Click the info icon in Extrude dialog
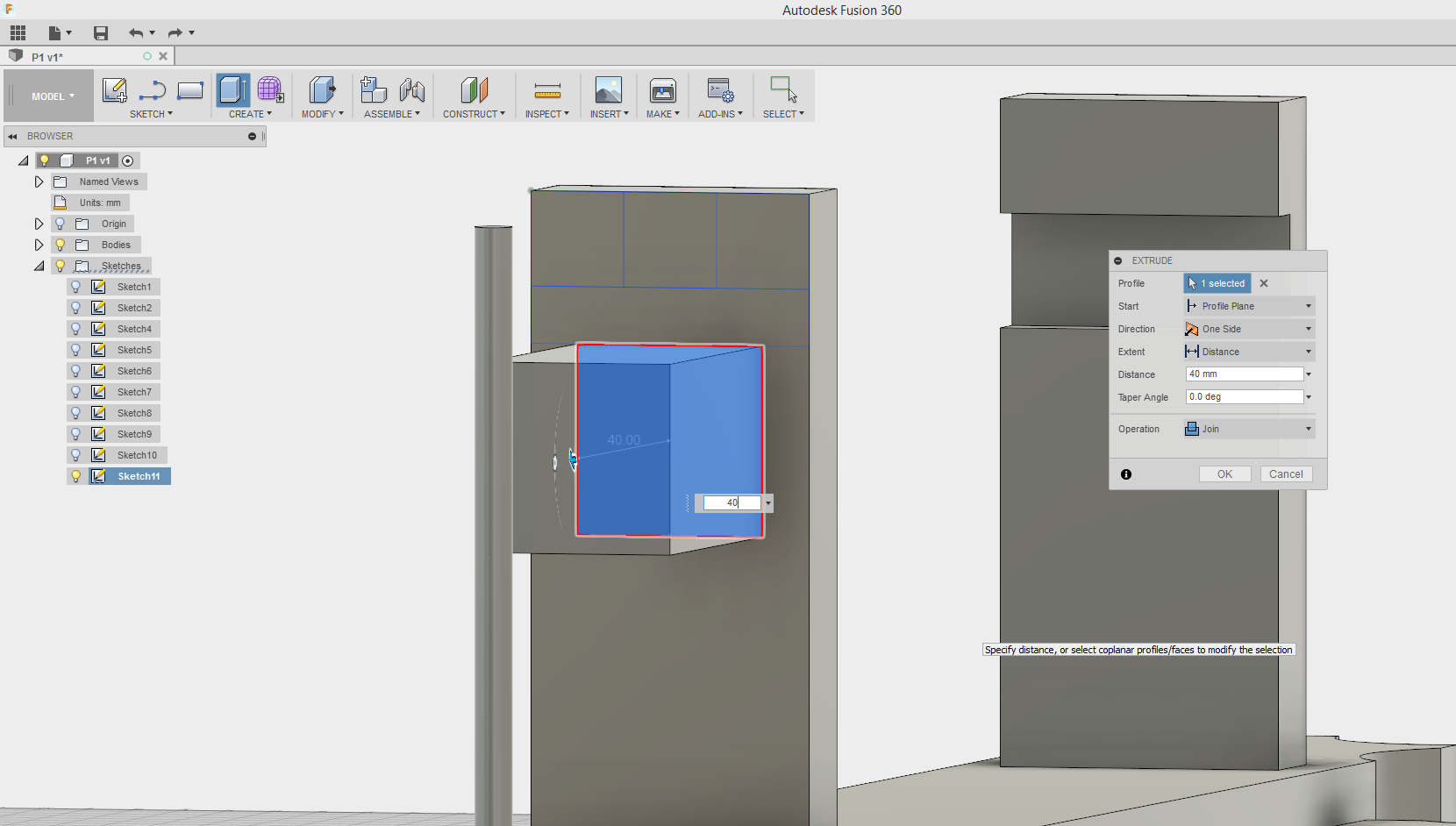This screenshot has height=826, width=1456. (1126, 474)
